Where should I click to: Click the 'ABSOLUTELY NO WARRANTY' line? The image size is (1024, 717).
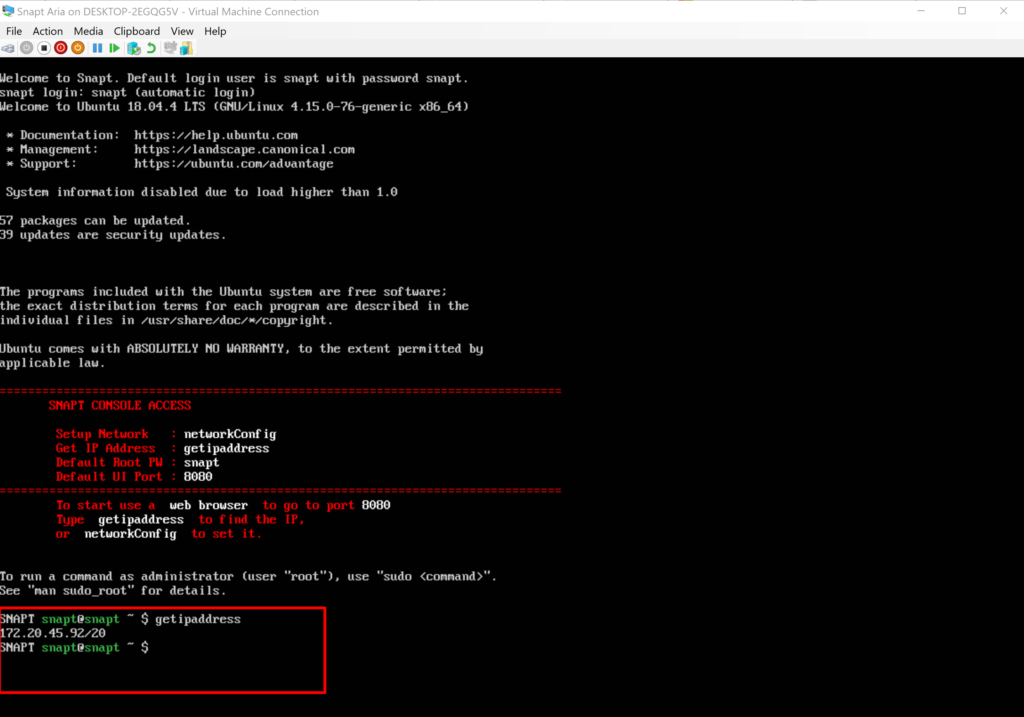coord(242,349)
